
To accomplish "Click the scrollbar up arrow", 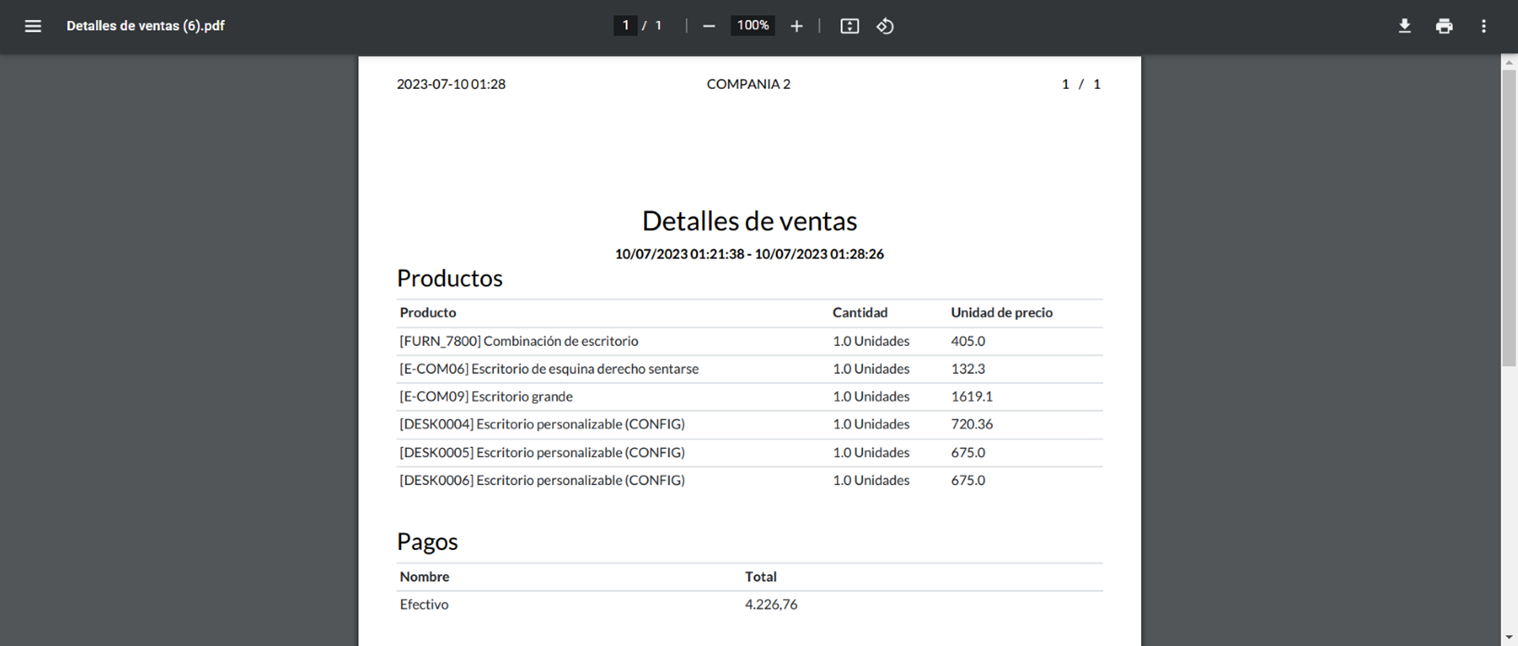I will [1509, 62].
